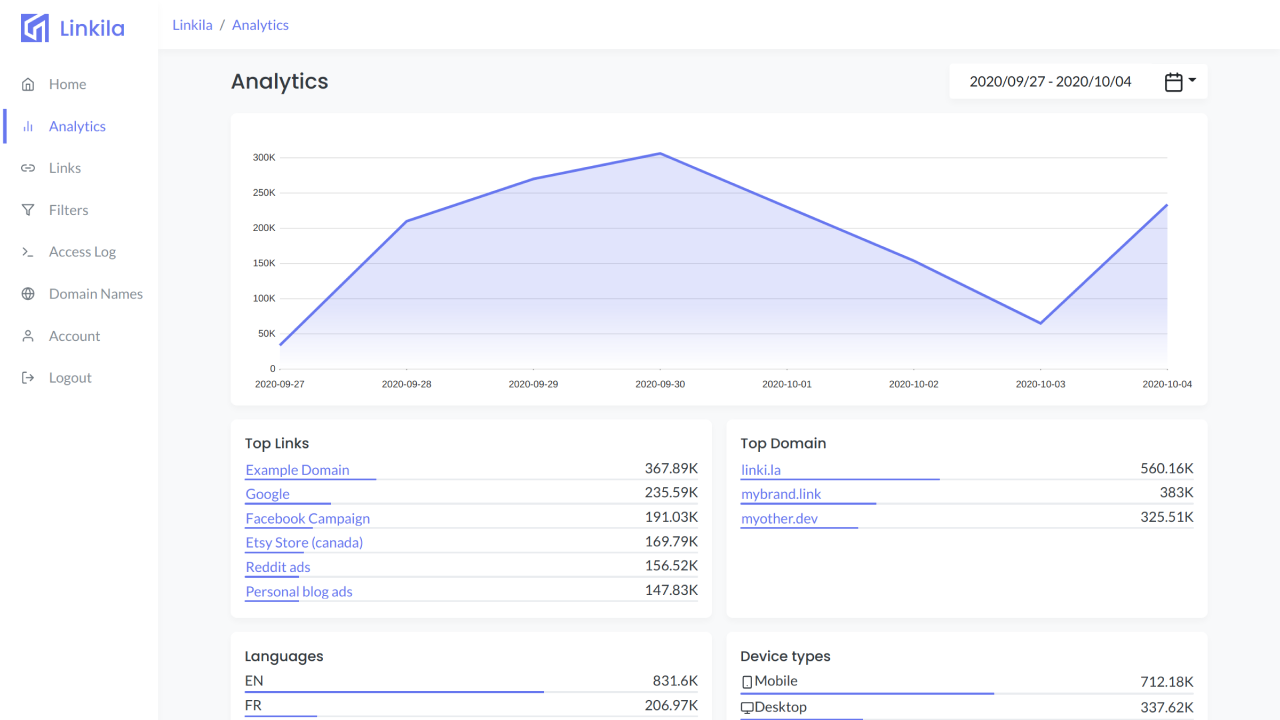
Task: Click the Analytics bar chart icon
Action: click(28, 127)
